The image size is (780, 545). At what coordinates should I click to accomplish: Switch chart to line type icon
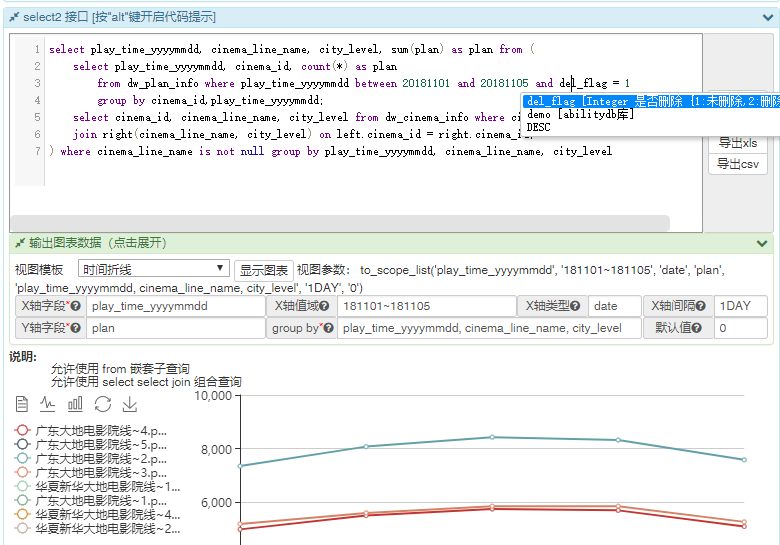[48, 404]
